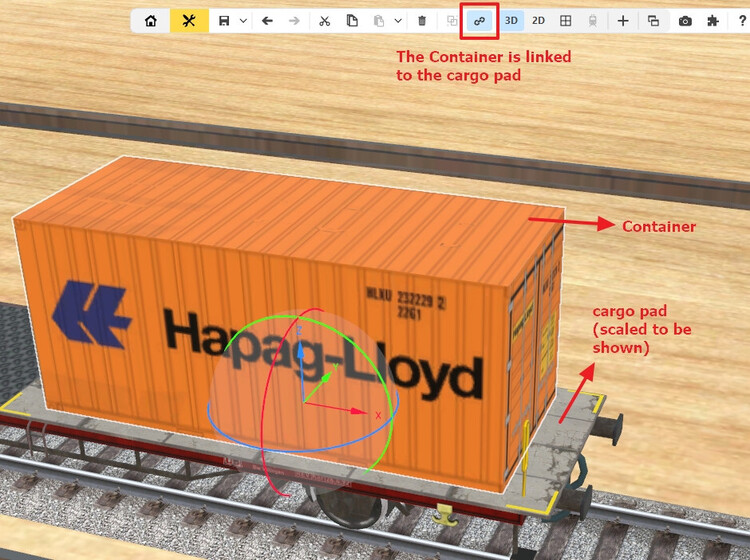Open the plugins puzzle icon
The width and height of the screenshot is (750, 560).
click(713, 21)
